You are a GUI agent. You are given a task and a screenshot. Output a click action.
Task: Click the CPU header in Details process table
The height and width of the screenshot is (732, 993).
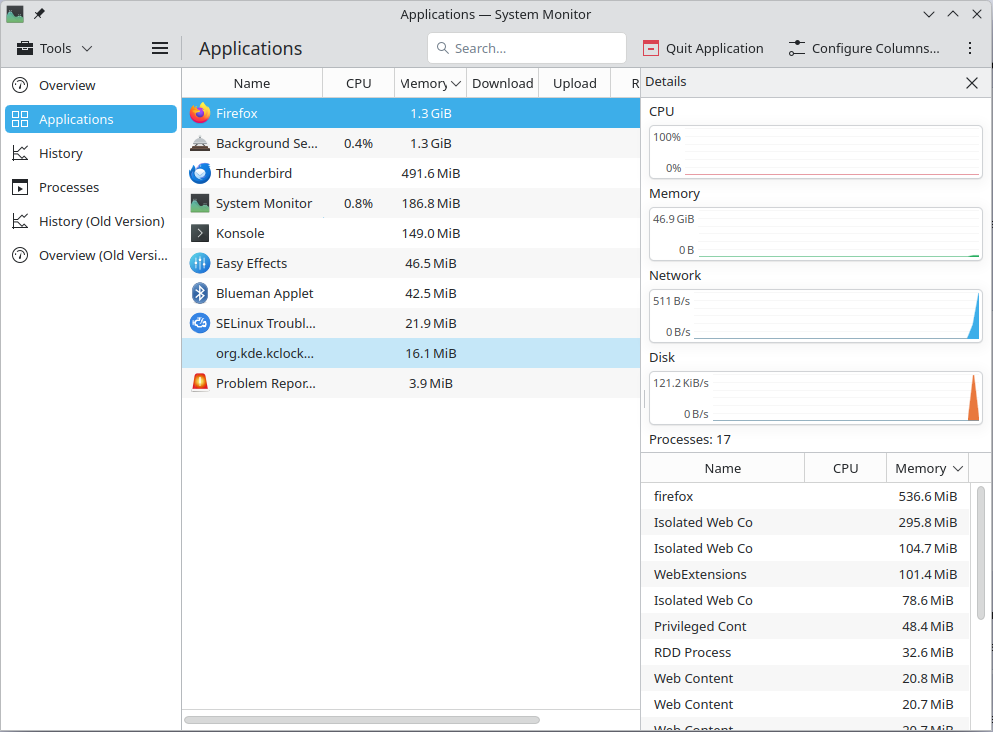click(x=845, y=469)
